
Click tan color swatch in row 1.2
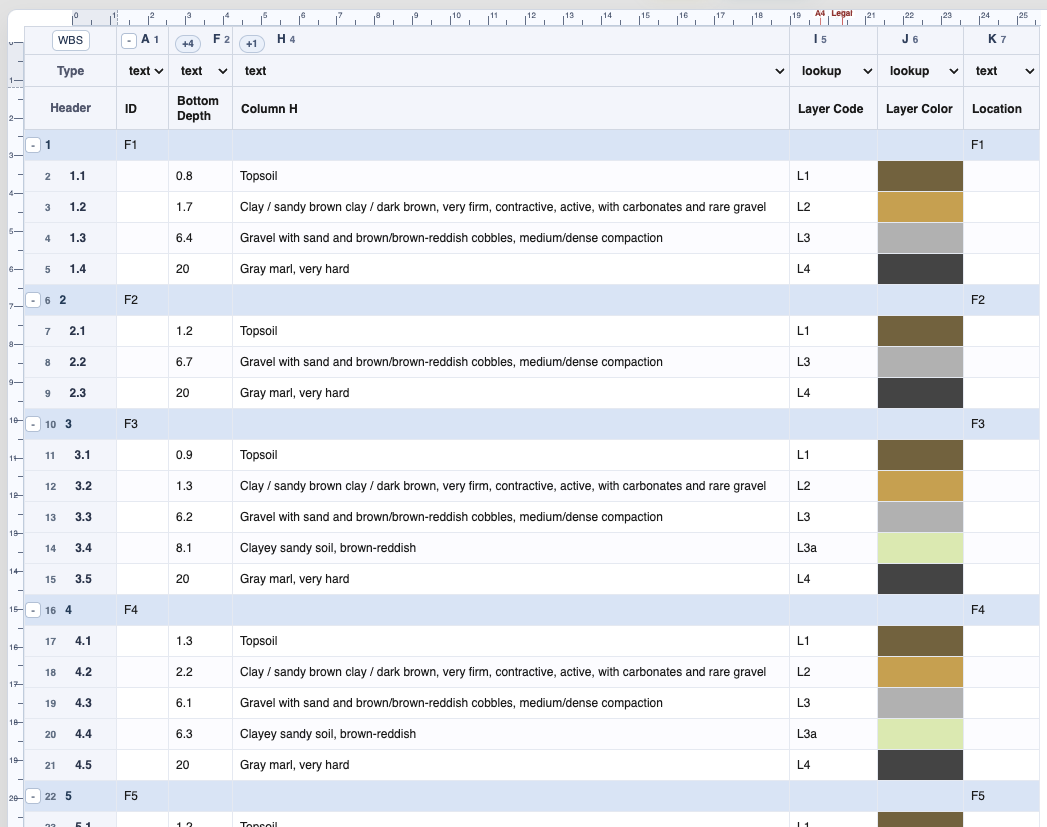pyautogui.click(x=920, y=207)
